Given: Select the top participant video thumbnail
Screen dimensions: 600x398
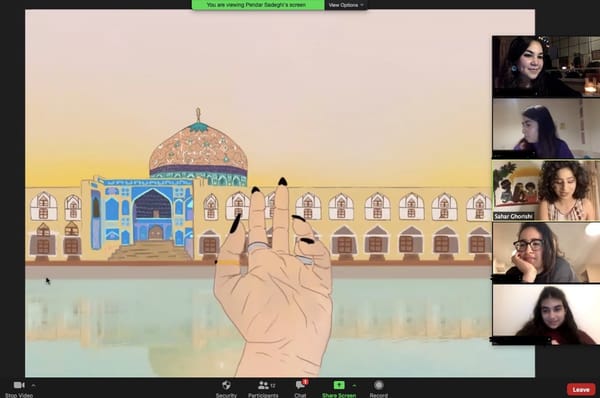Looking at the screenshot, I should pos(546,67).
